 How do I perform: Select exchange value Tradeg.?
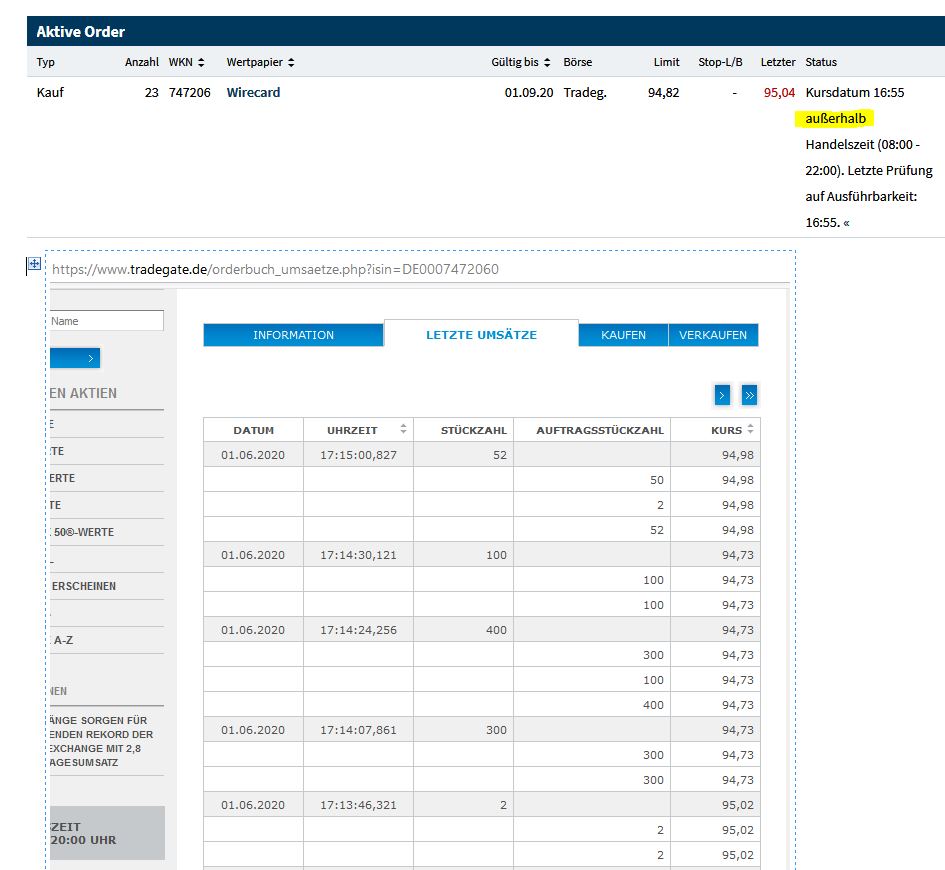pyautogui.click(x=585, y=92)
